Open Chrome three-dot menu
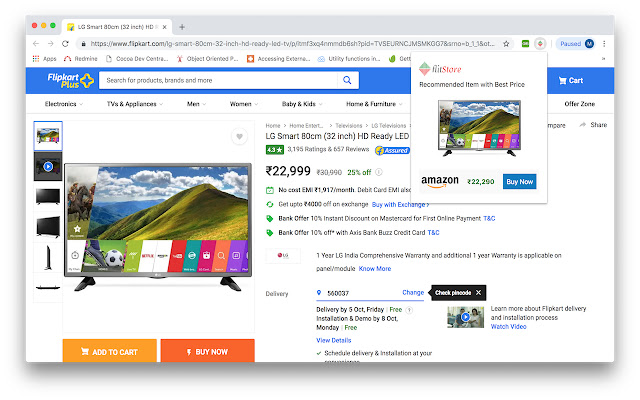640x400 pixels. 604,44
